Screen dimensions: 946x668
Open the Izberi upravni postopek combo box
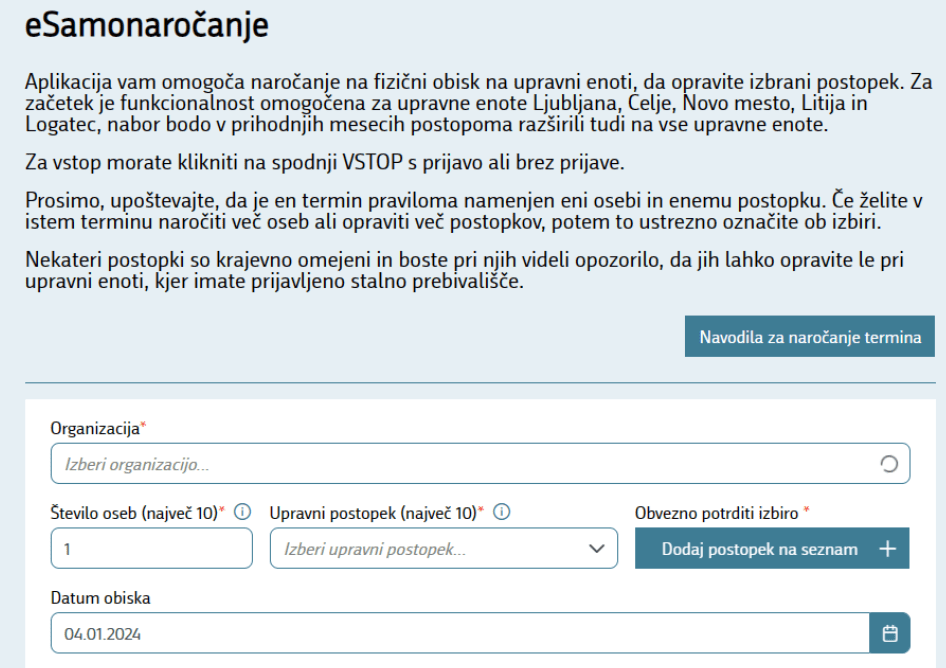[443, 549]
